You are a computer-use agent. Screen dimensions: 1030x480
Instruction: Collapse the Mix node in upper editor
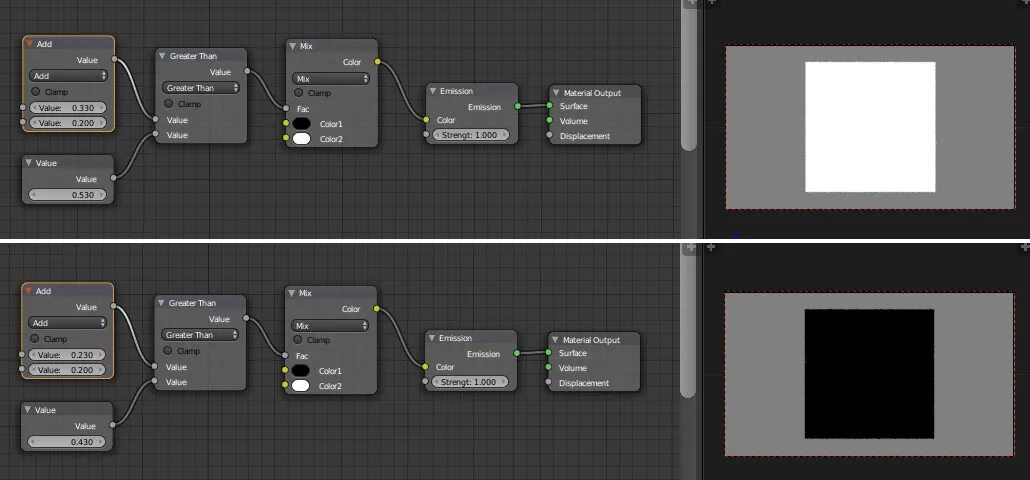pyautogui.click(x=292, y=47)
